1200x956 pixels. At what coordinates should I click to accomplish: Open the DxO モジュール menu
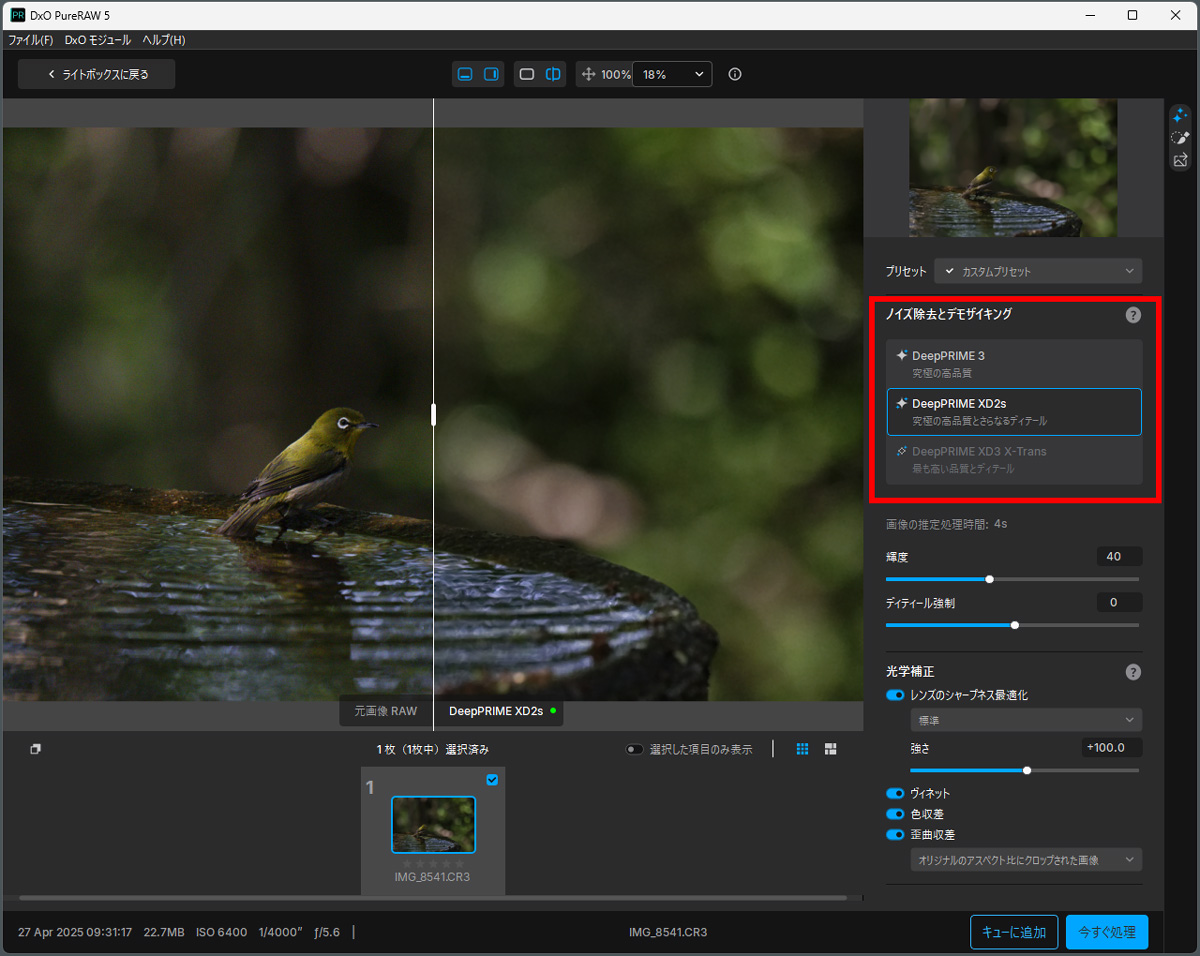[97, 40]
